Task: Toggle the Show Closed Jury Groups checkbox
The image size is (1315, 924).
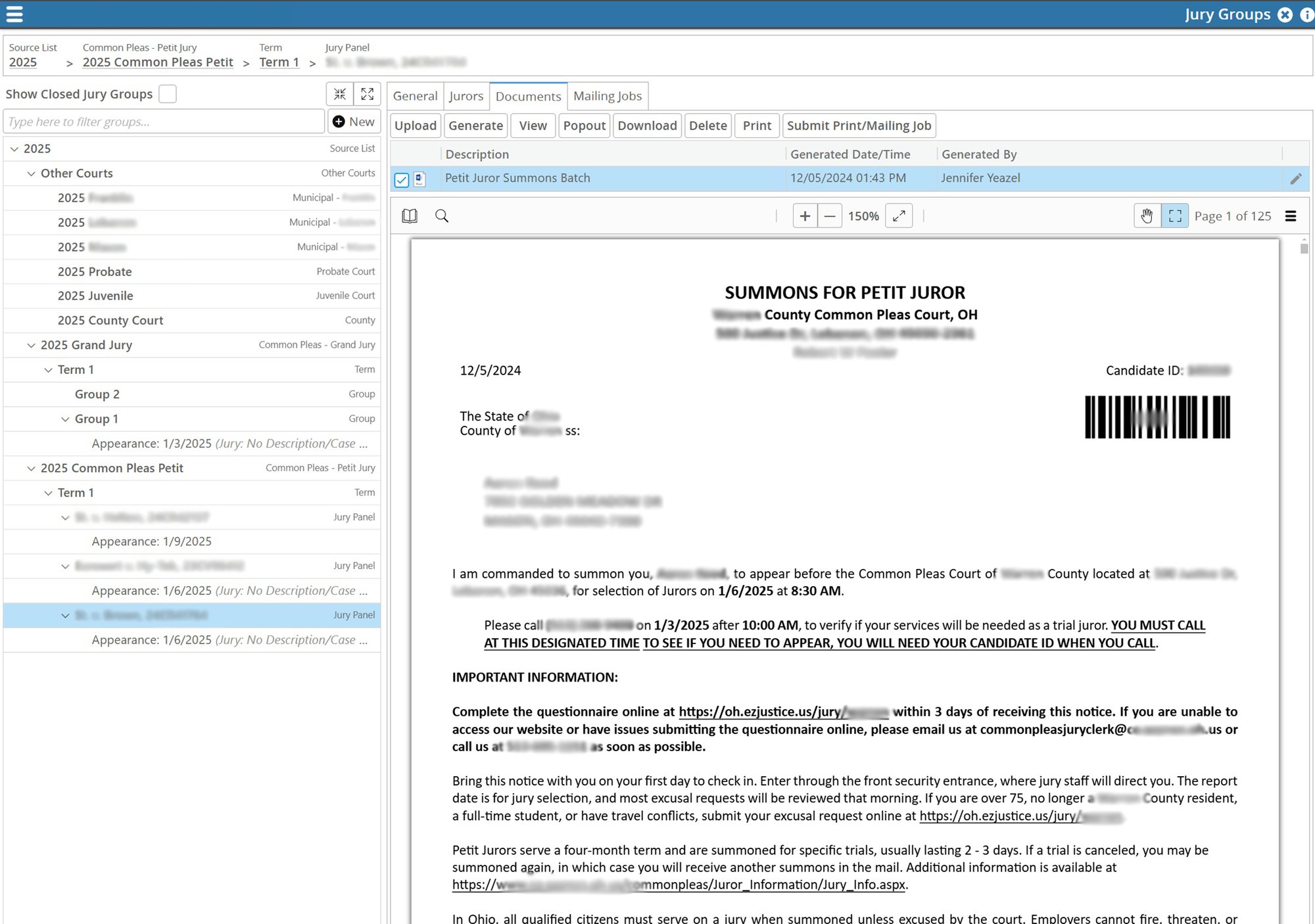Action: click(169, 94)
